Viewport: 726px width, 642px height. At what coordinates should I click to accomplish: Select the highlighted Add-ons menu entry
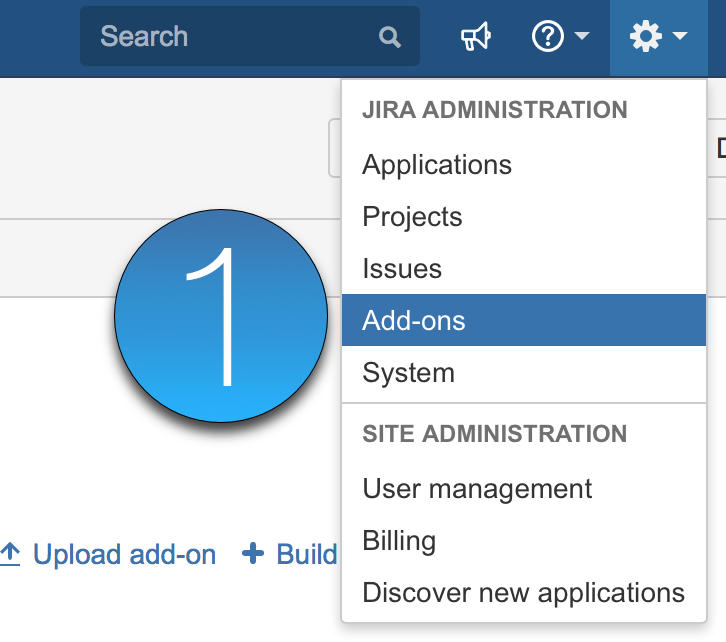[x=414, y=321]
